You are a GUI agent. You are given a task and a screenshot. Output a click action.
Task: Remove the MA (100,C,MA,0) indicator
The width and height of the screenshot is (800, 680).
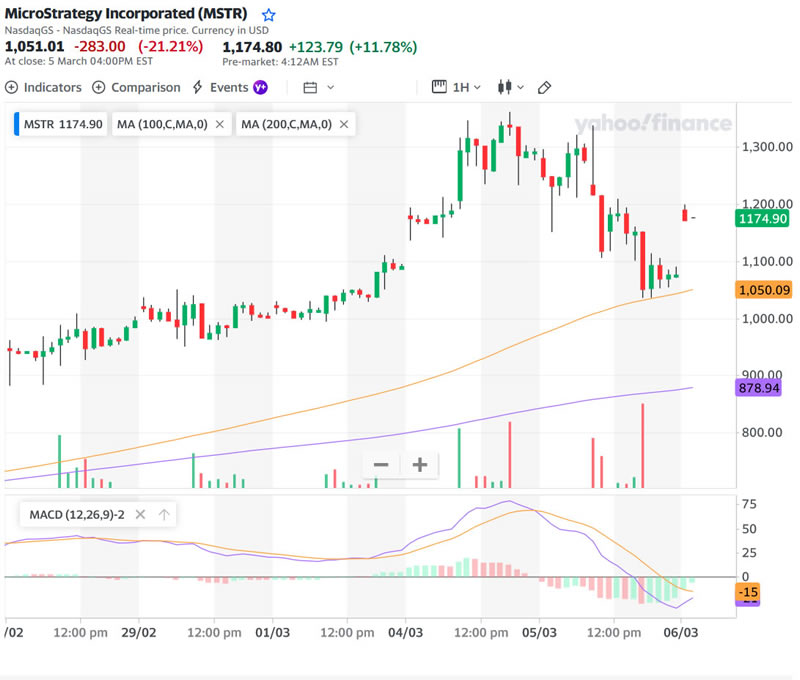pyautogui.click(x=220, y=124)
